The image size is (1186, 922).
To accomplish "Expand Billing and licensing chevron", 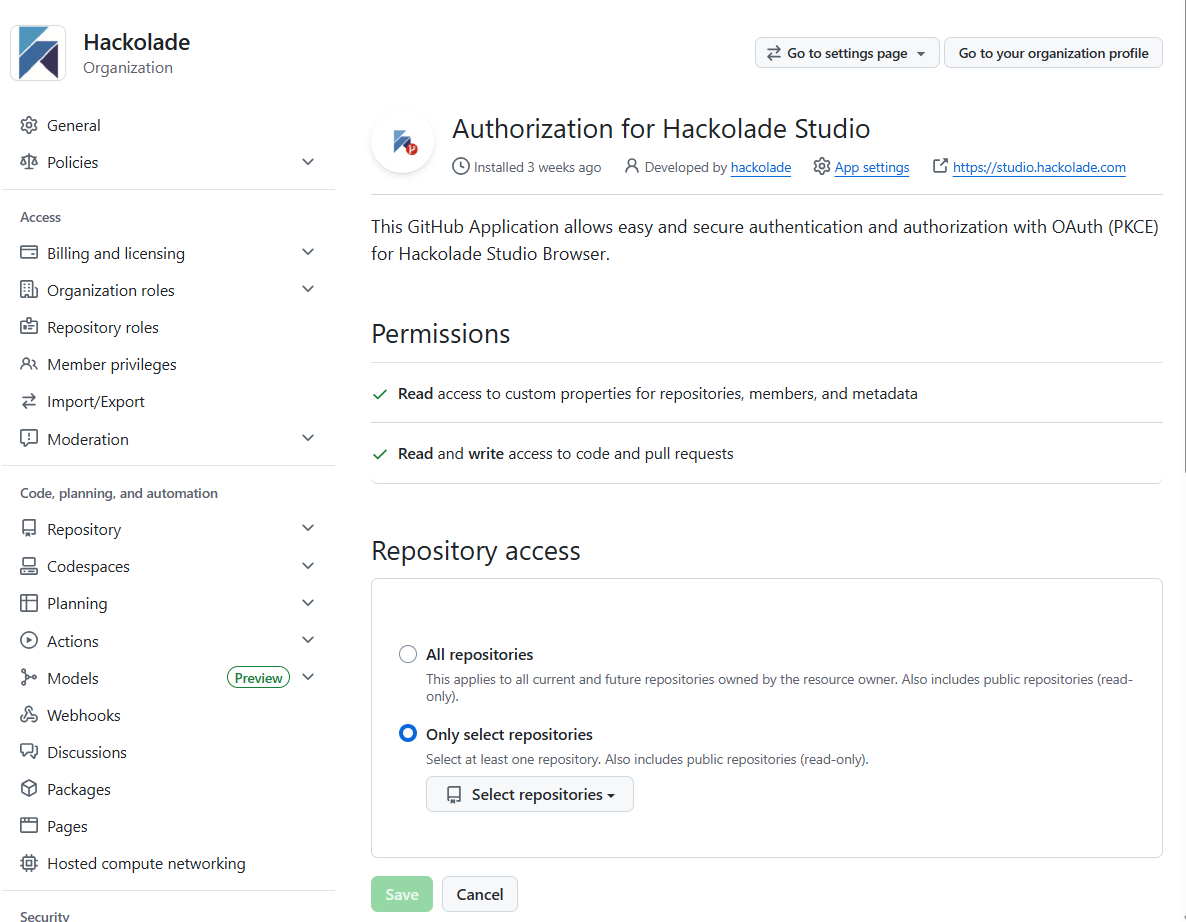I will pos(308,252).
